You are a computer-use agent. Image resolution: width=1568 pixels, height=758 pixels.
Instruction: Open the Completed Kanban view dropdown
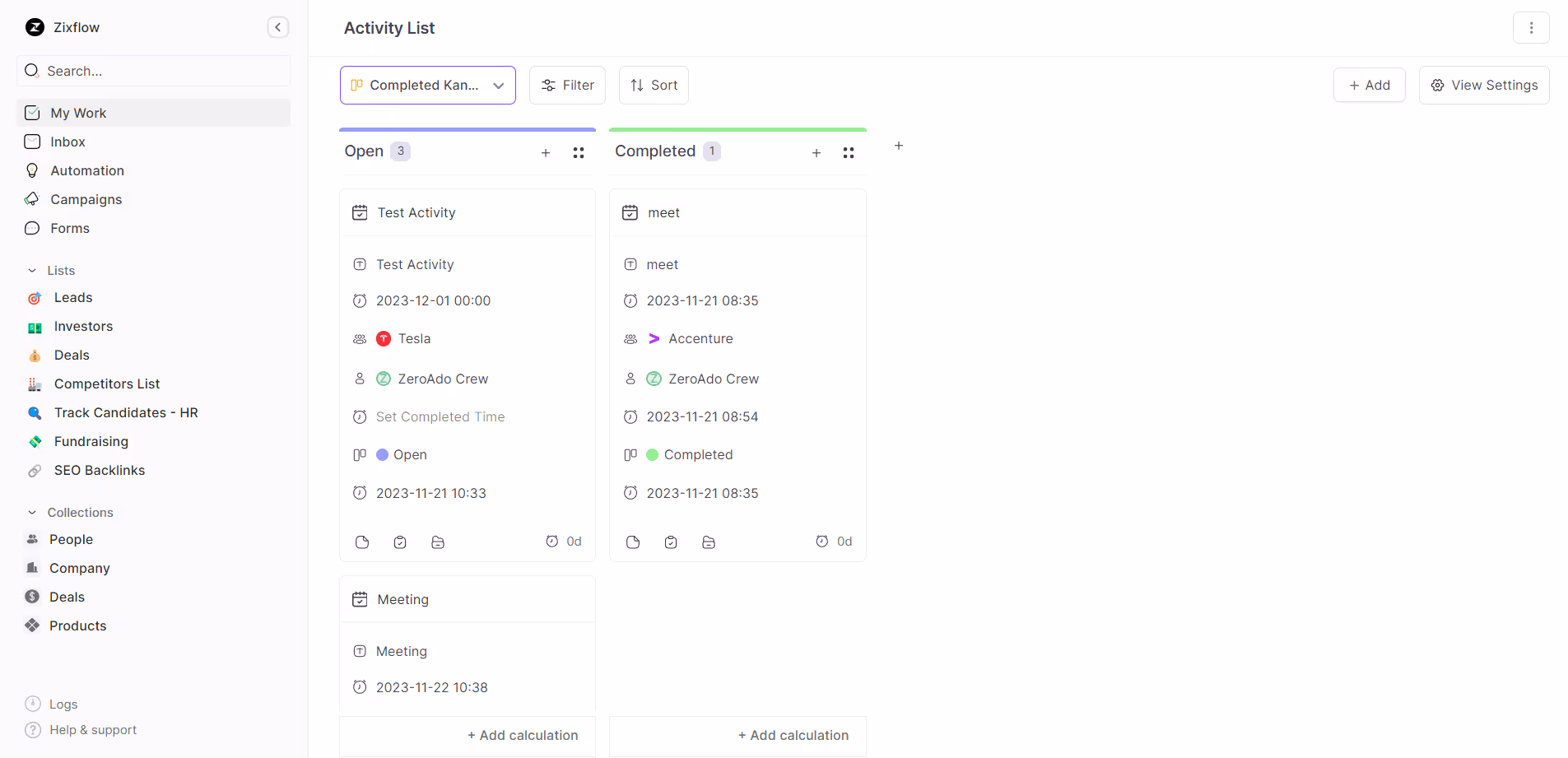(428, 86)
